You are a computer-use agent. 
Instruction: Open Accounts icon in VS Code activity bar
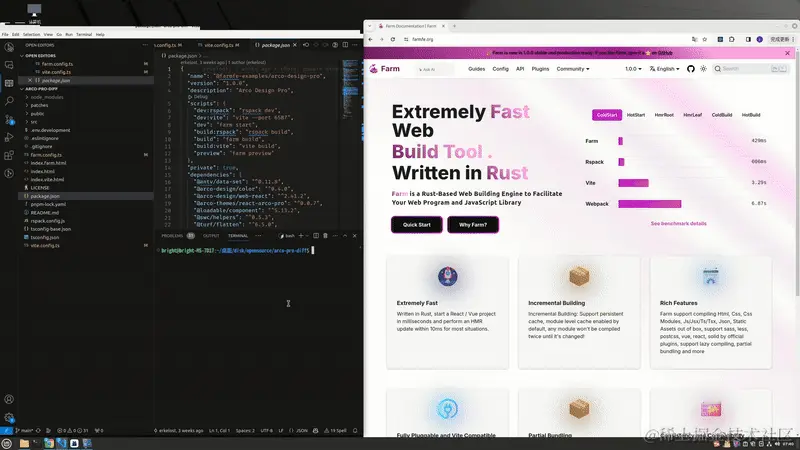click(9, 399)
